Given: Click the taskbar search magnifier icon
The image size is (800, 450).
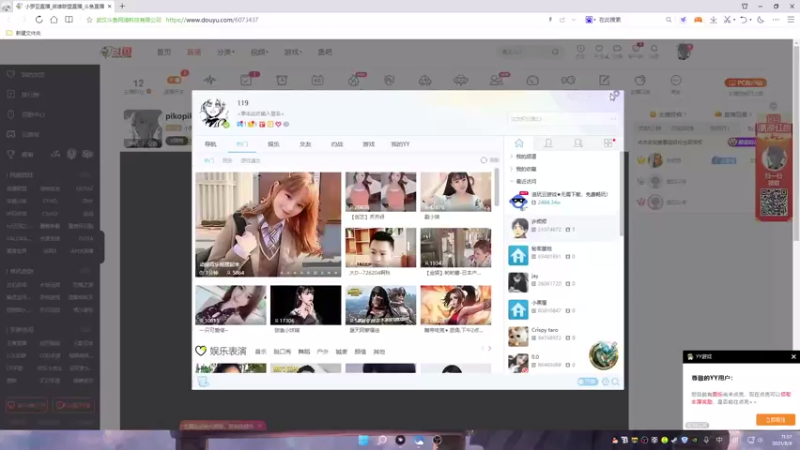Looking at the screenshot, I should [382, 440].
